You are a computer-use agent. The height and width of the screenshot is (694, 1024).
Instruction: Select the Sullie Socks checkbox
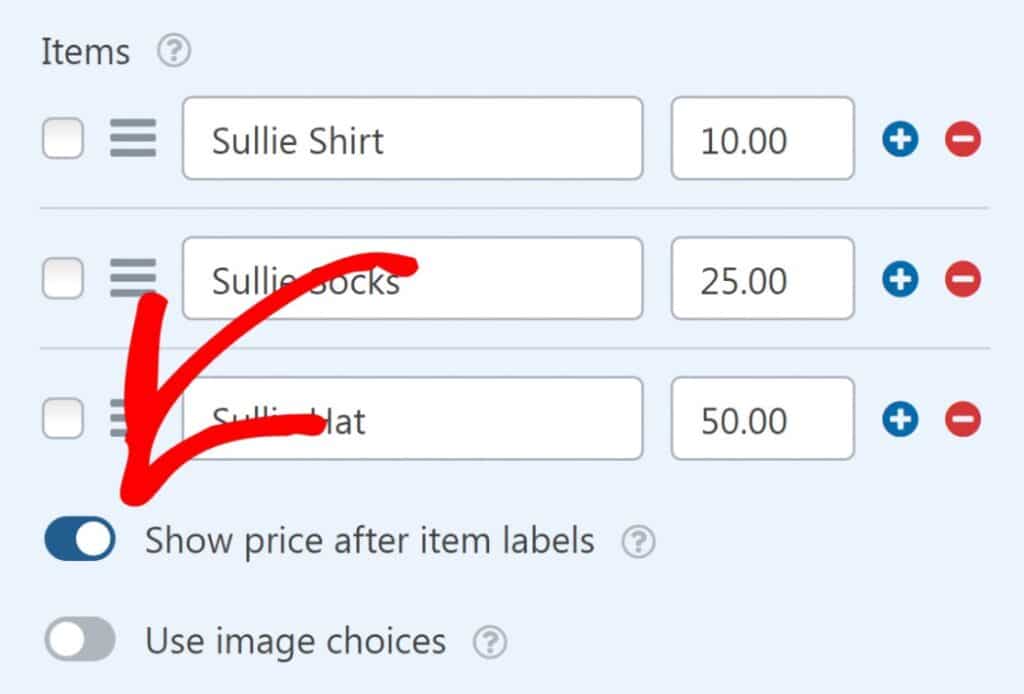click(63, 279)
